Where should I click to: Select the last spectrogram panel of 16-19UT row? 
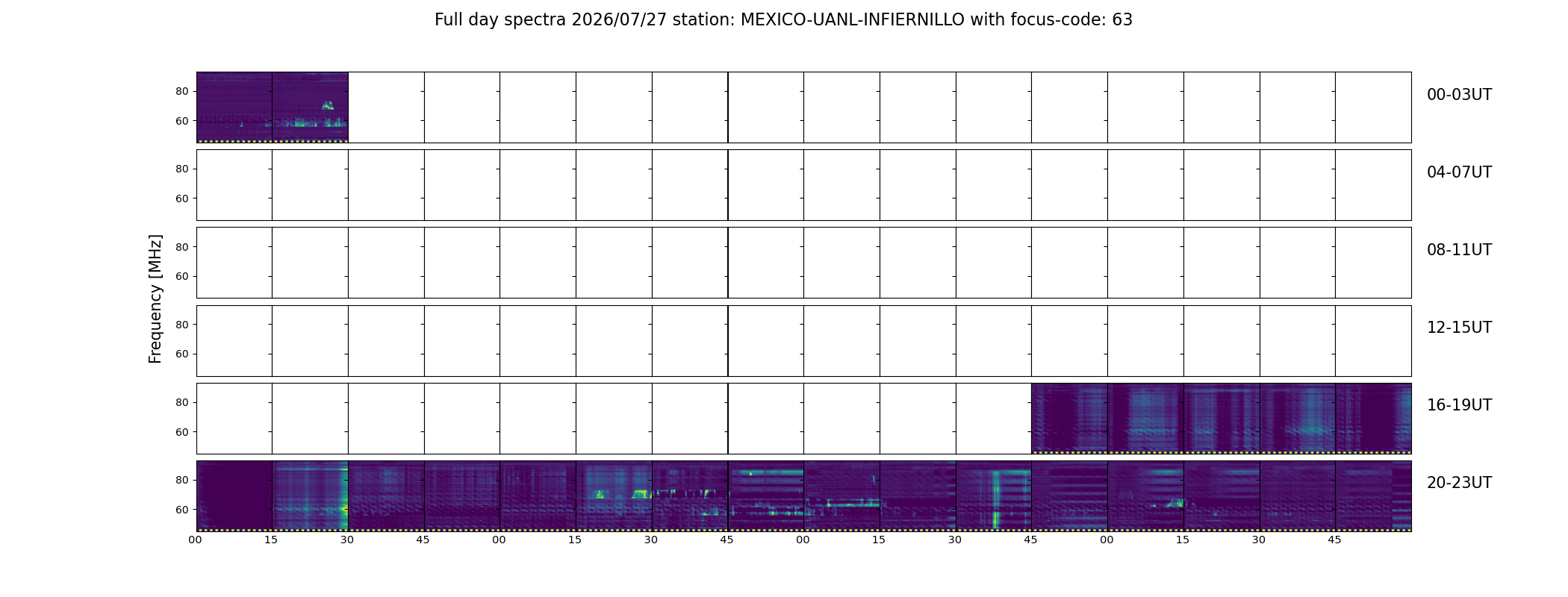pyautogui.click(x=1373, y=418)
